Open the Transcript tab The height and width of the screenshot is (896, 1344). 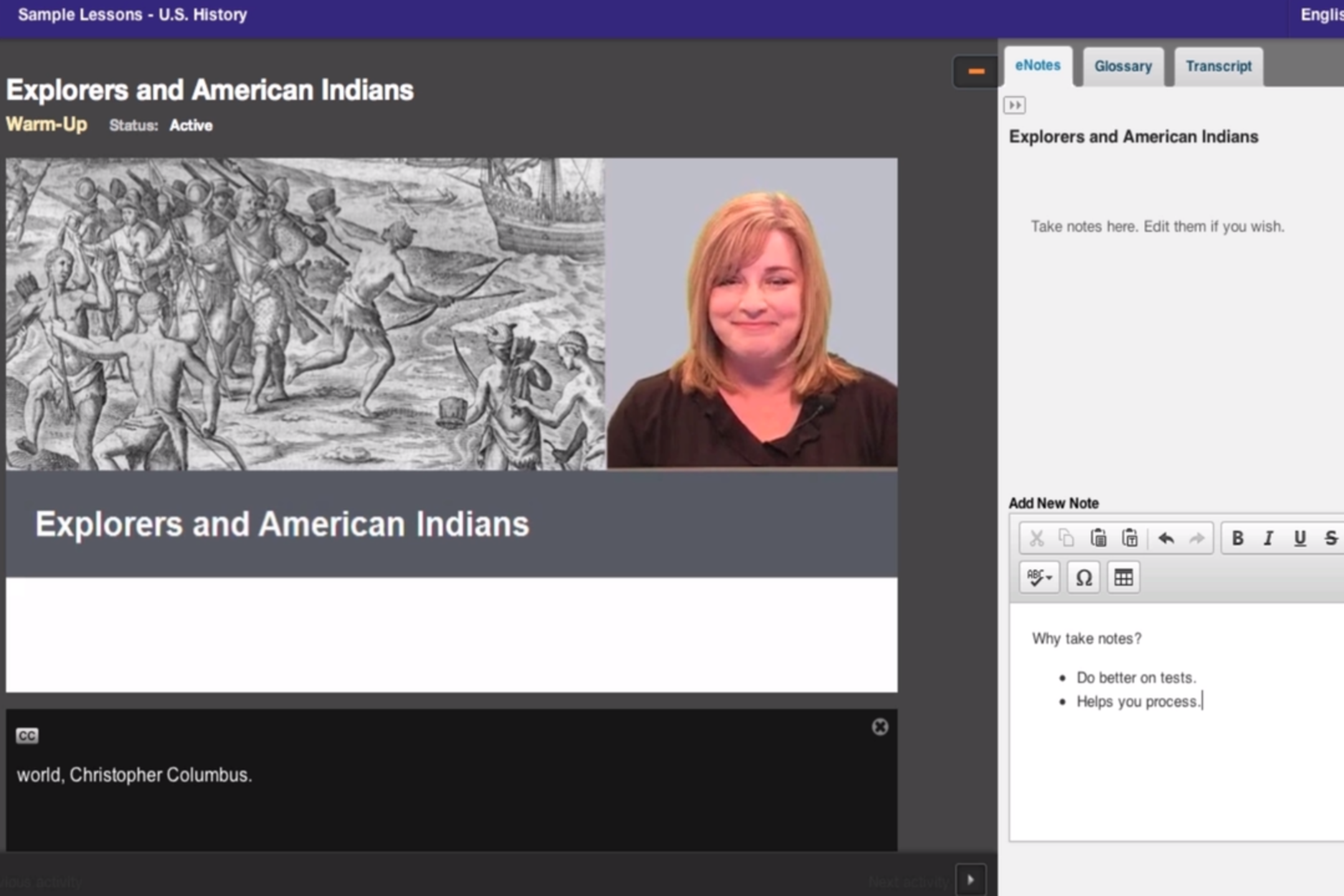(1218, 66)
